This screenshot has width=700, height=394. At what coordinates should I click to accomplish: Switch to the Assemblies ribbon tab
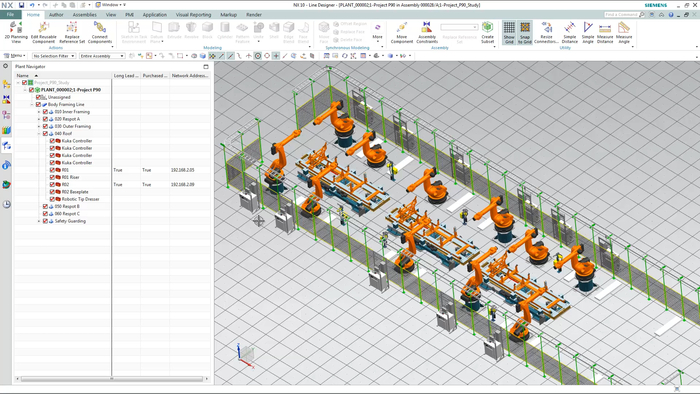point(84,15)
